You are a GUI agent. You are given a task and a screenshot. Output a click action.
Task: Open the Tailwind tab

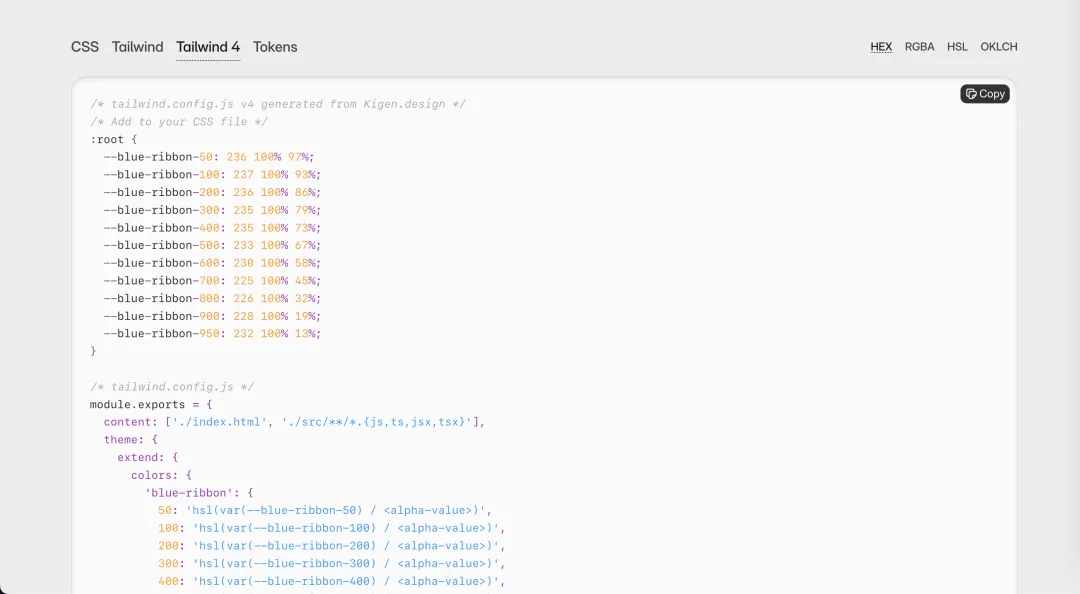tap(137, 47)
